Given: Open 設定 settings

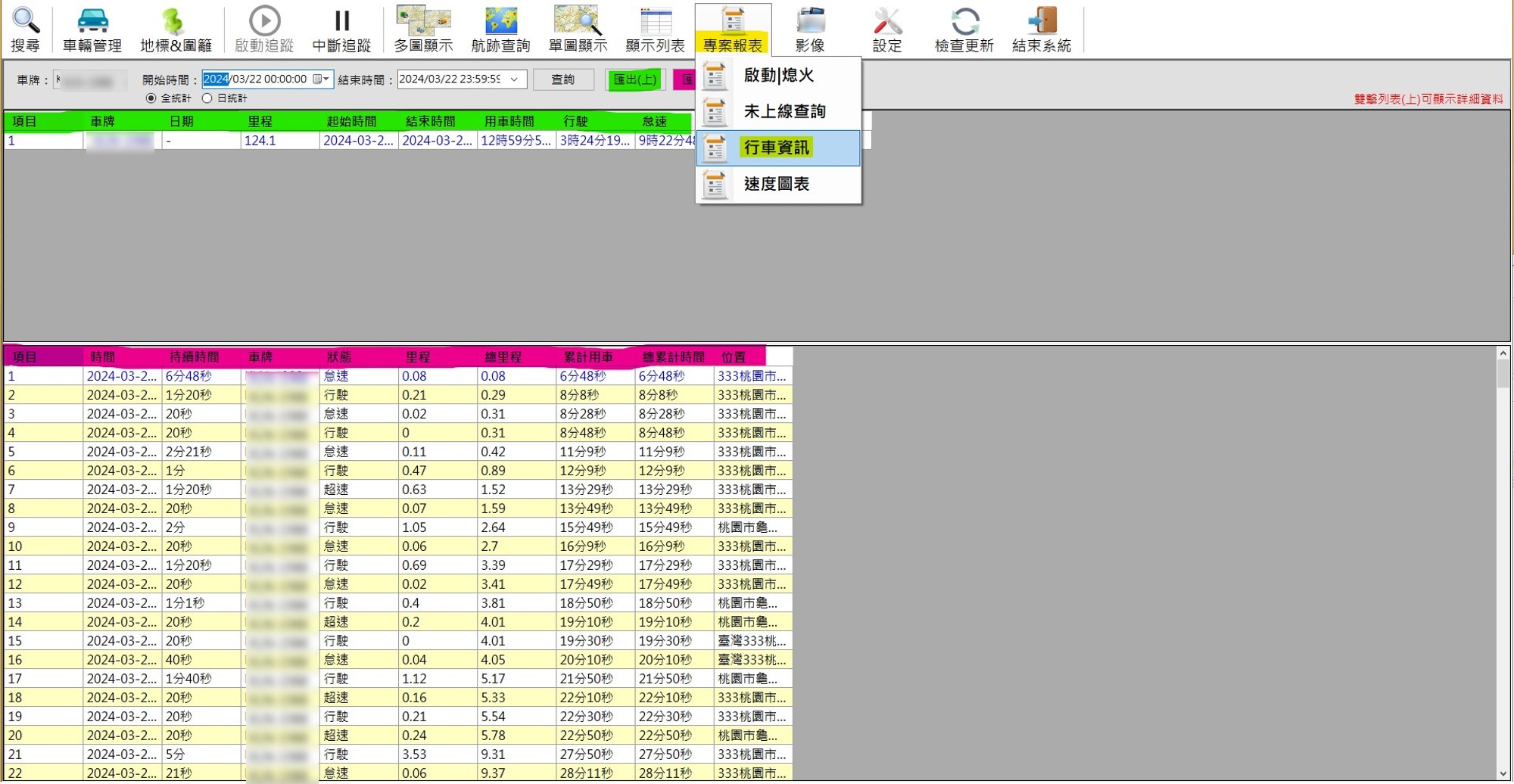Looking at the screenshot, I should (x=887, y=30).
